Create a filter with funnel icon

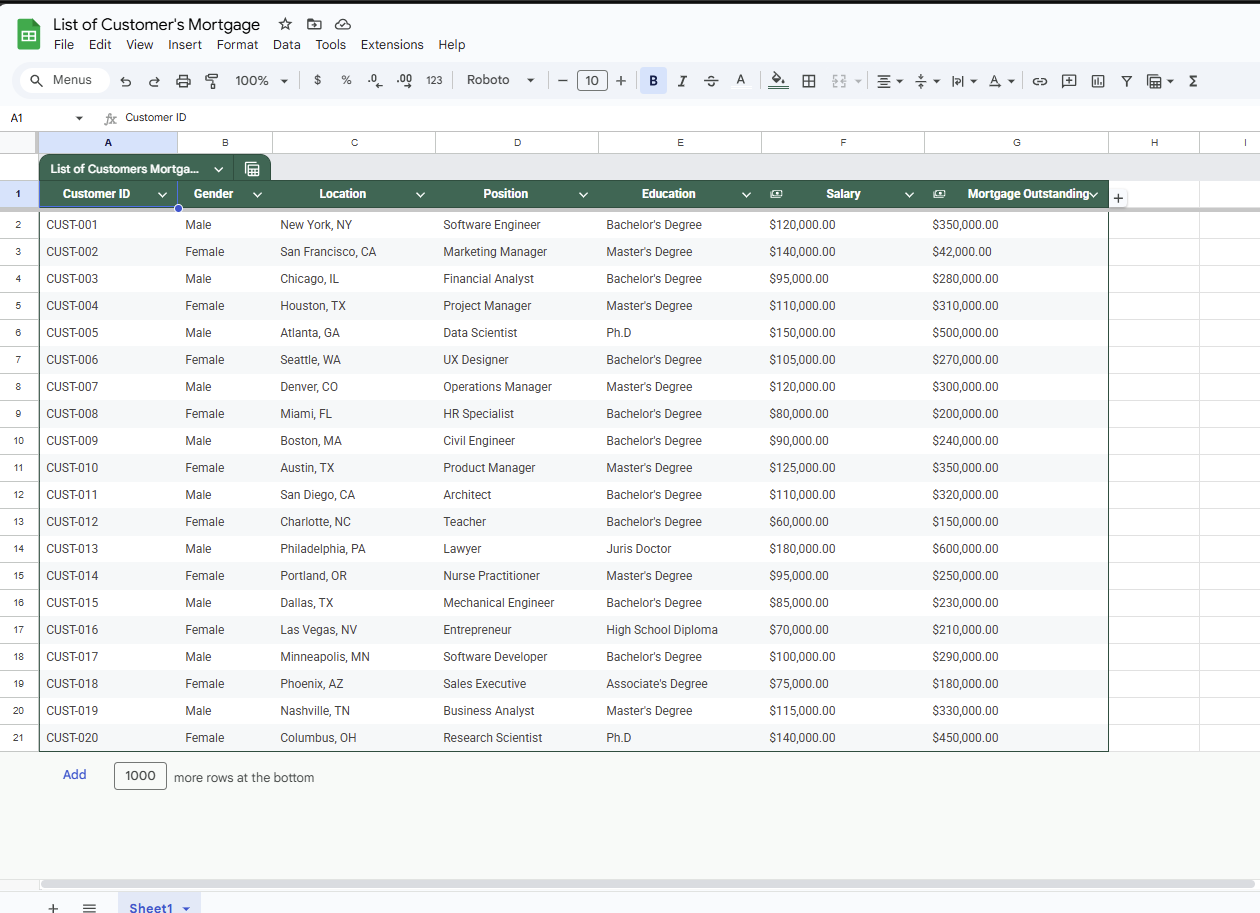point(1127,81)
